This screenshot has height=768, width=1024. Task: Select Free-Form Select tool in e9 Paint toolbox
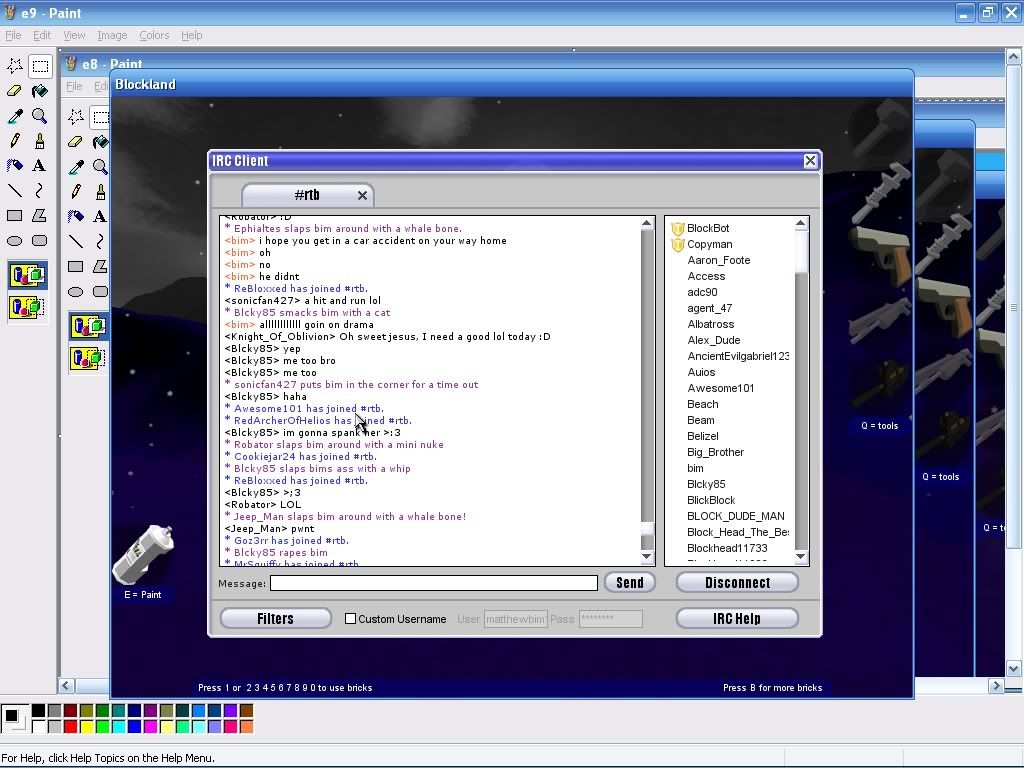(14, 66)
